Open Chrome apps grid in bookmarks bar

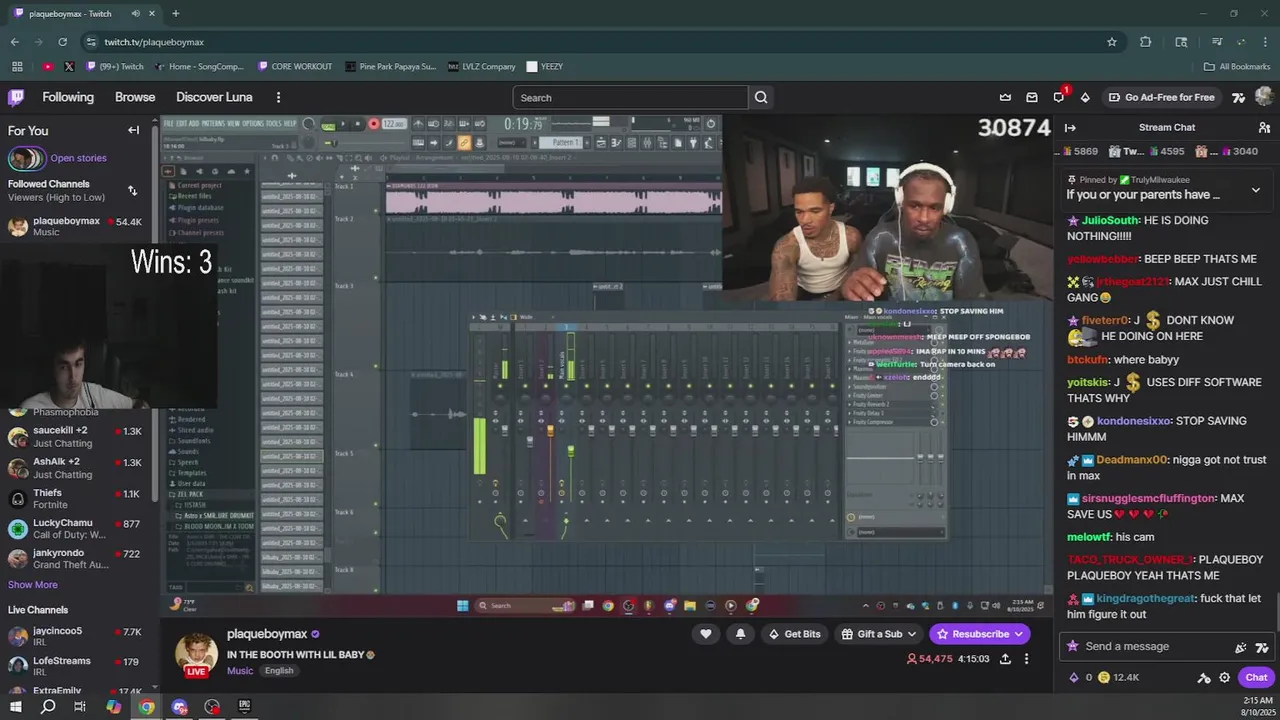pos(17,66)
